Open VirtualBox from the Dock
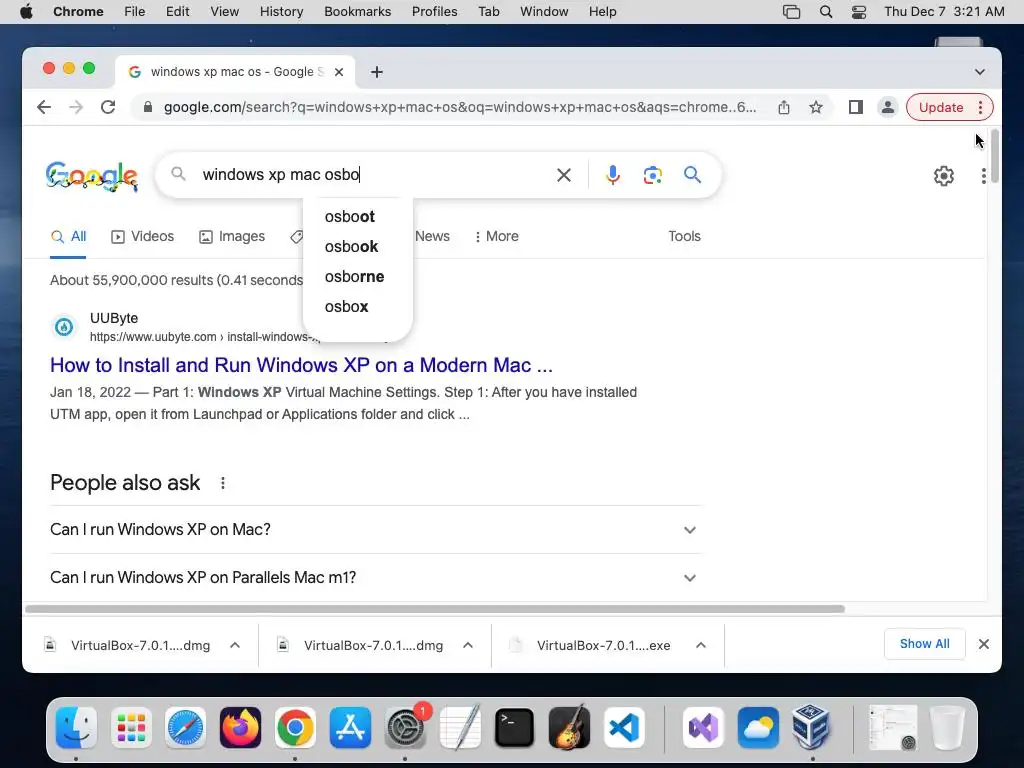 click(810, 728)
